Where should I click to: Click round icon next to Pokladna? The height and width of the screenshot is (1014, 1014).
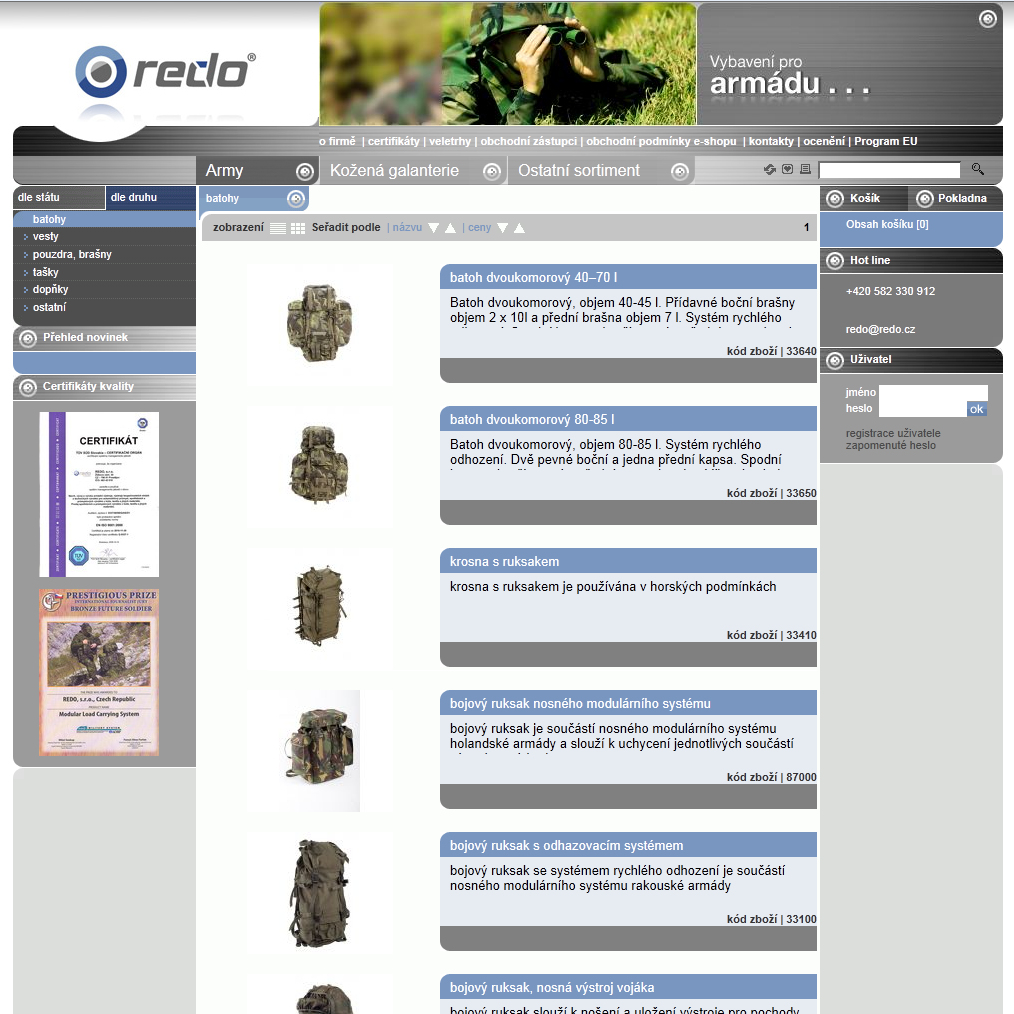tap(924, 199)
